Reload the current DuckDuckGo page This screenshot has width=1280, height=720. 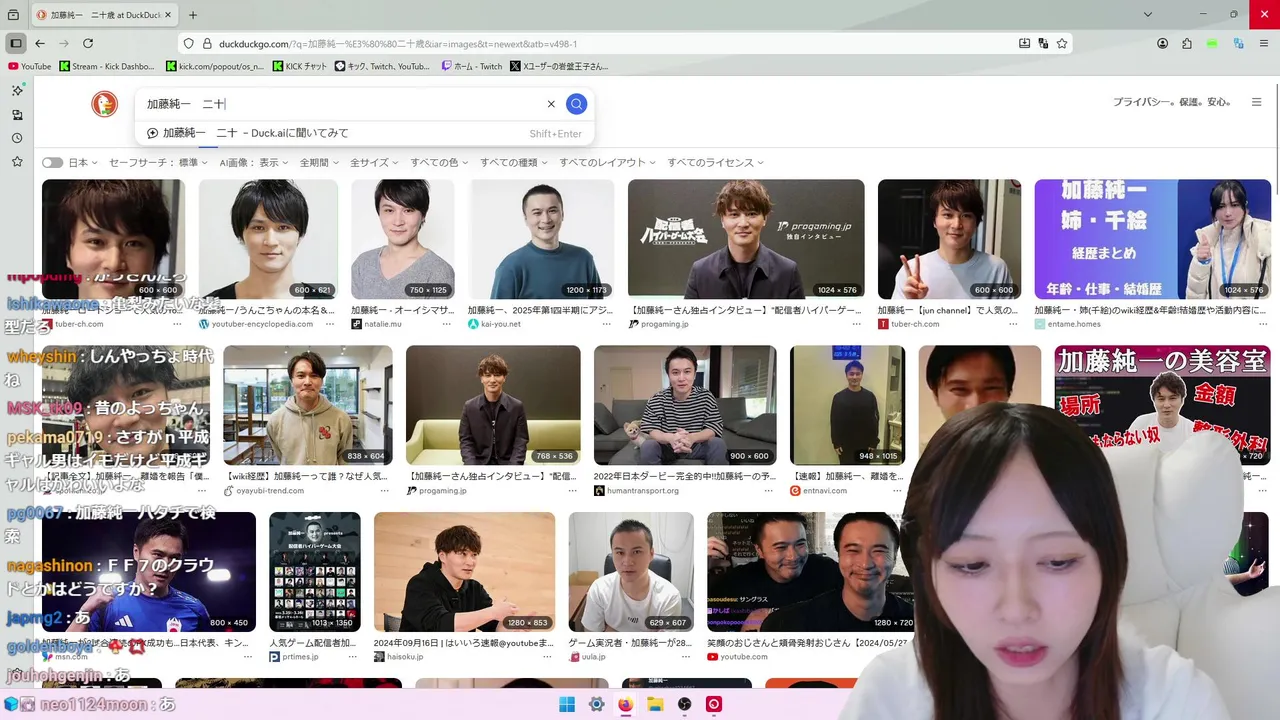pyautogui.click(x=88, y=43)
